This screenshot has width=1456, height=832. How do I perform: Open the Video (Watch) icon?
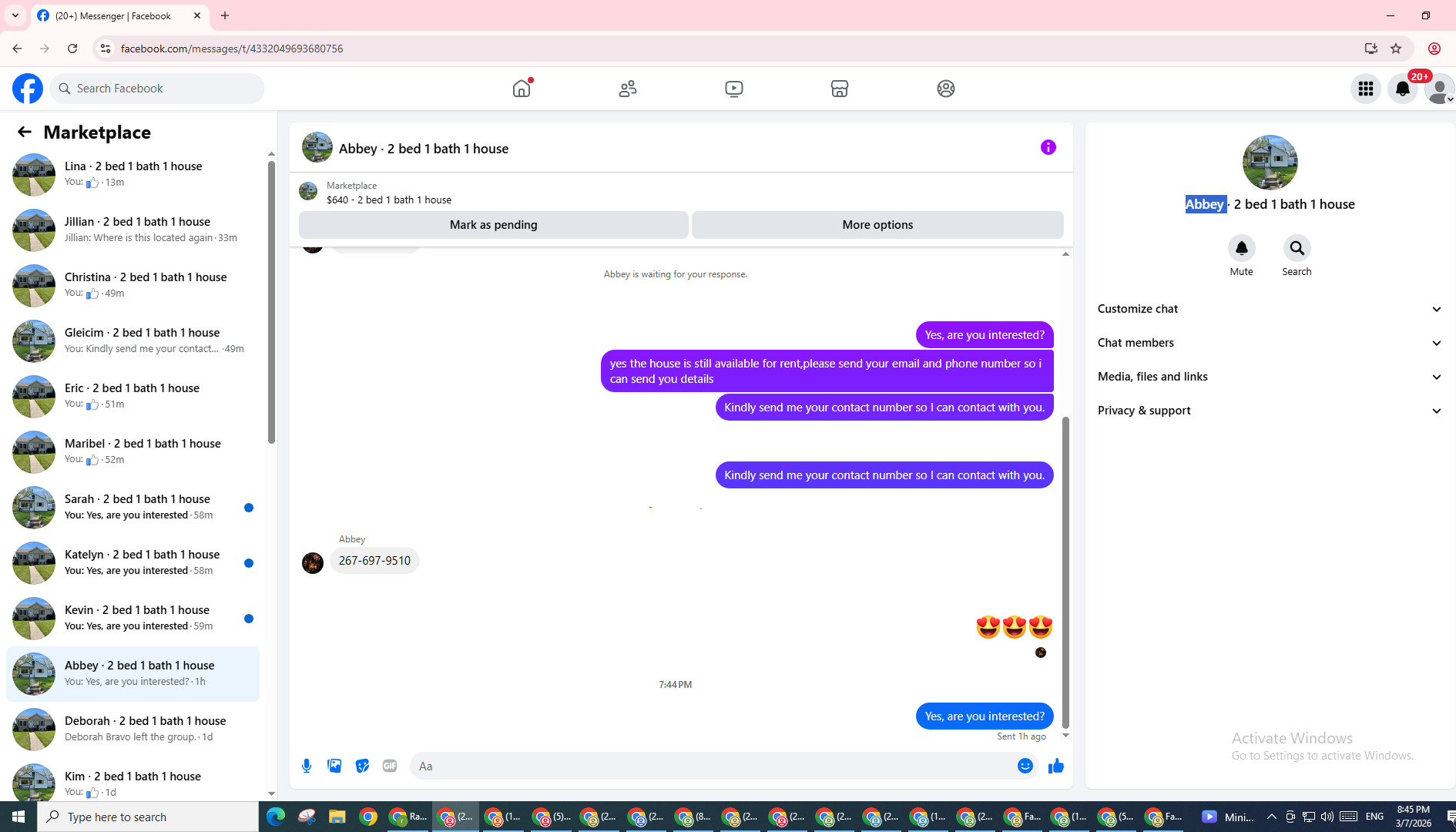734,89
